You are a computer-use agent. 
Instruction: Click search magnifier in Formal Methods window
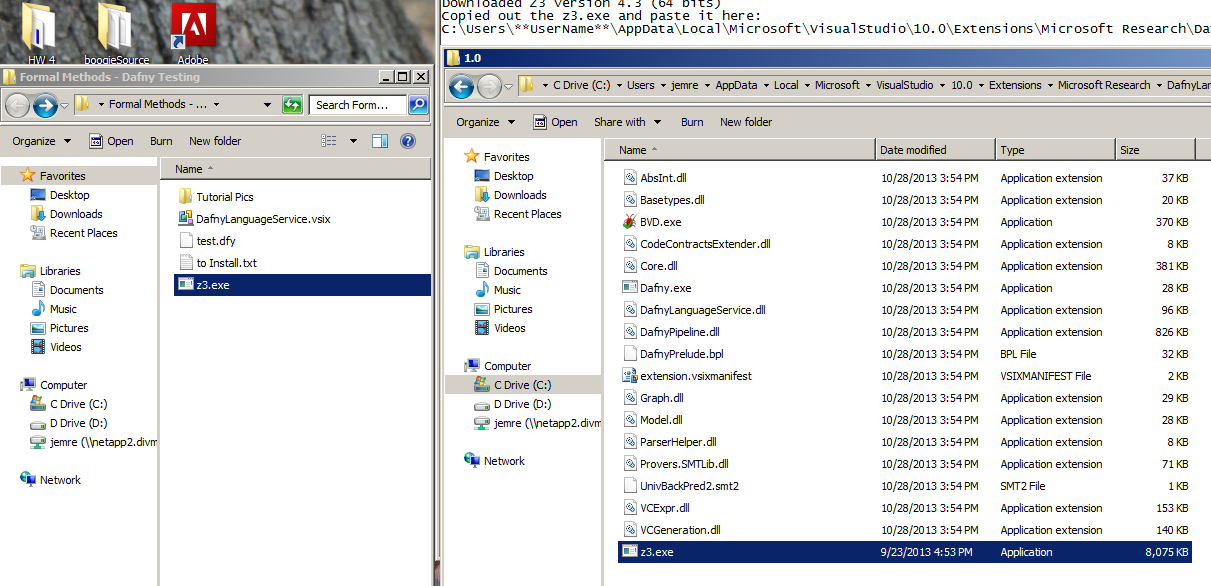coord(418,104)
